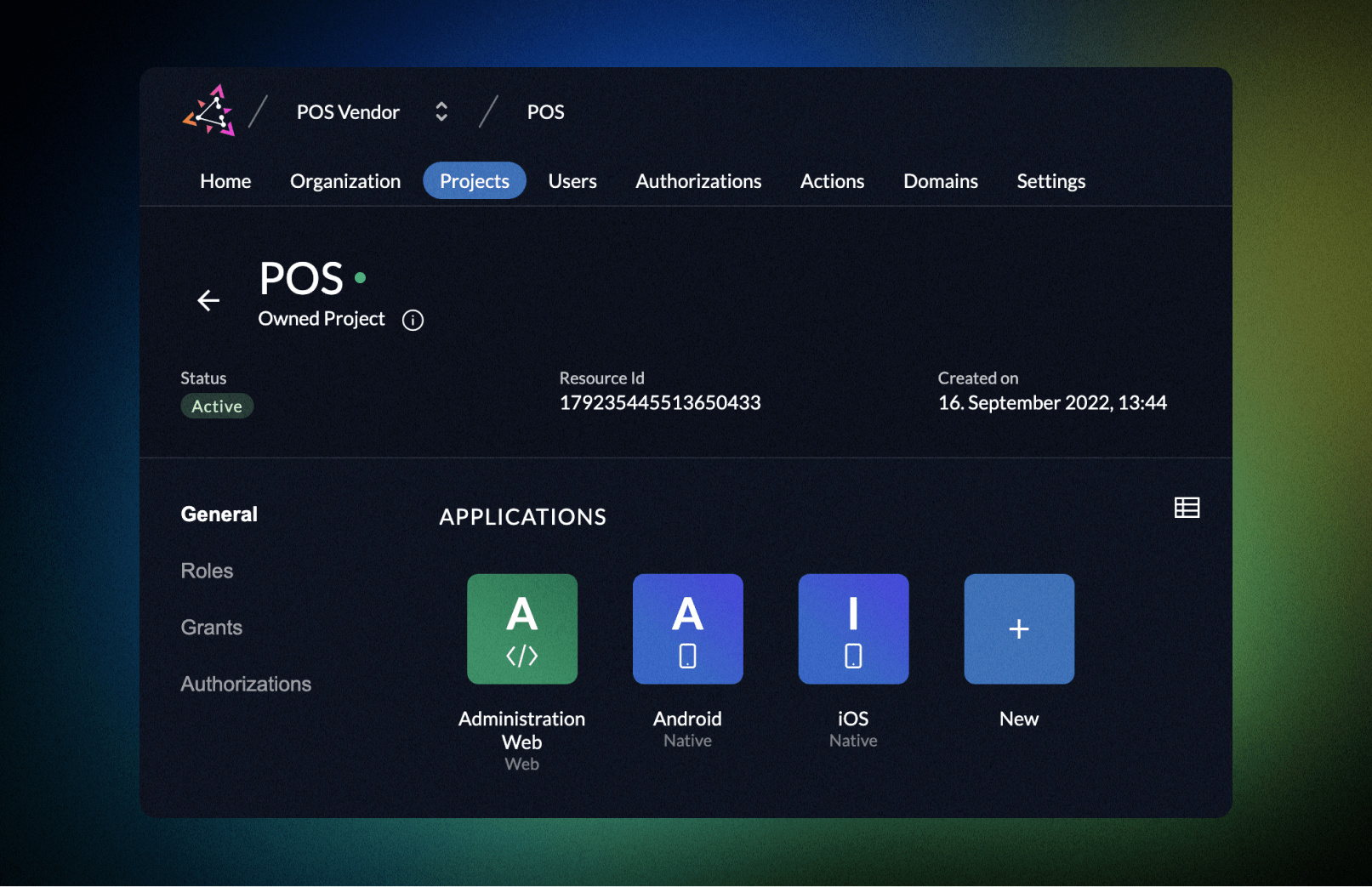Click the Administration Web label text
Screen dimensions: 1372x887
point(522,731)
